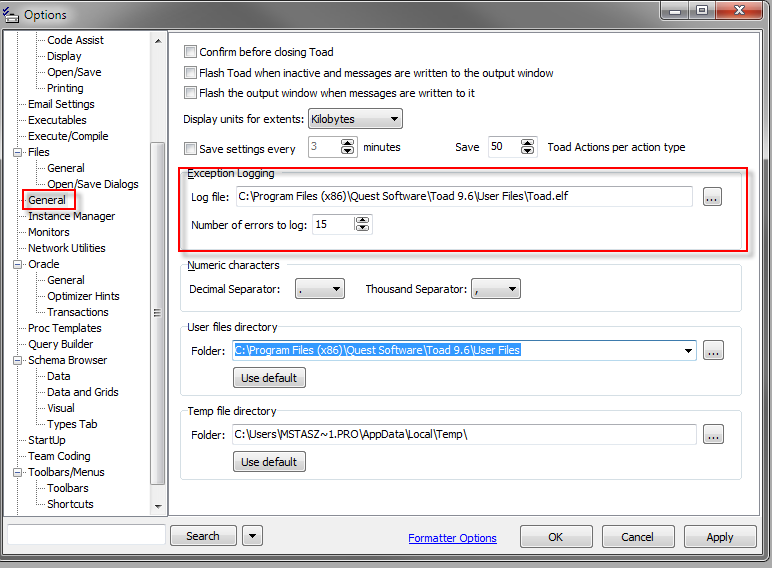Screen dimensions: 772x568
Task: Click the tree scrollbar down arrow
Action: tap(158, 506)
